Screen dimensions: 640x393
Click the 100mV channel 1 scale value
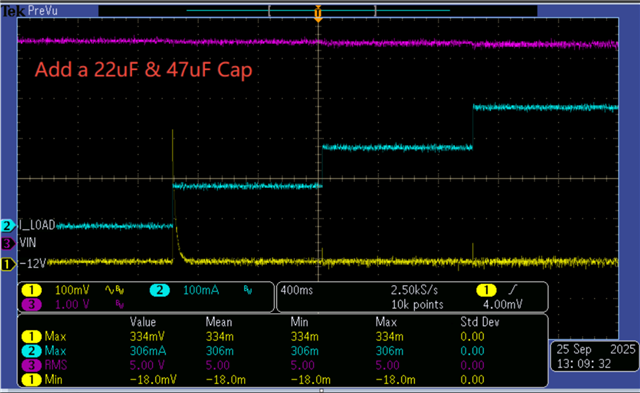click(72, 290)
